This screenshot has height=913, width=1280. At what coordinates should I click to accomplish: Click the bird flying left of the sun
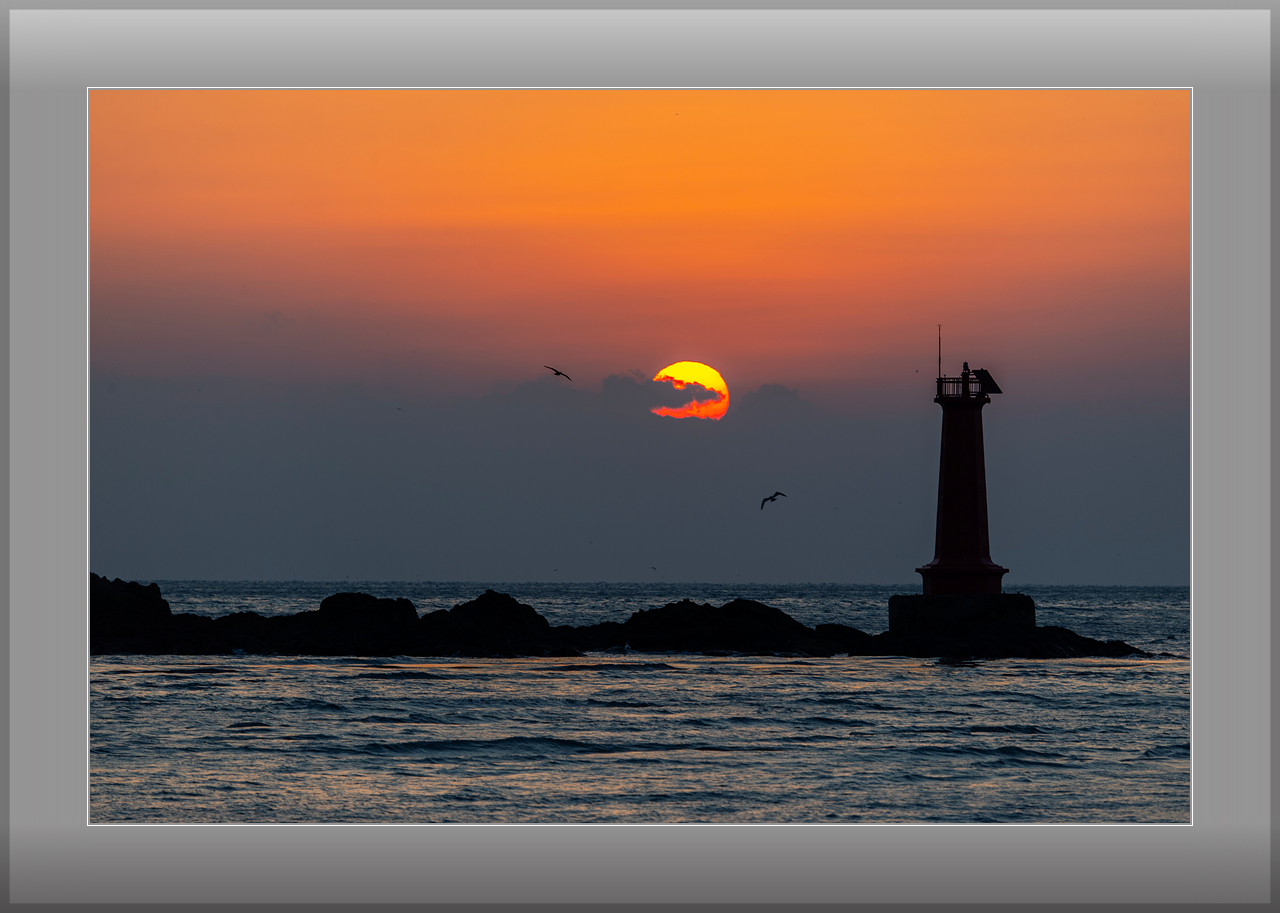coord(558,373)
